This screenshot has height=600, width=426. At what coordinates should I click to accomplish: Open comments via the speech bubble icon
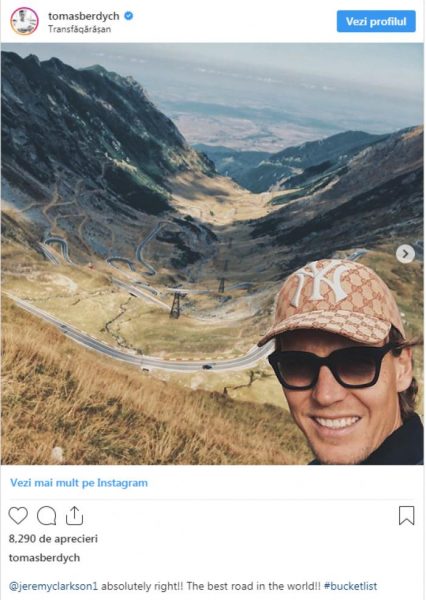[x=46, y=516]
